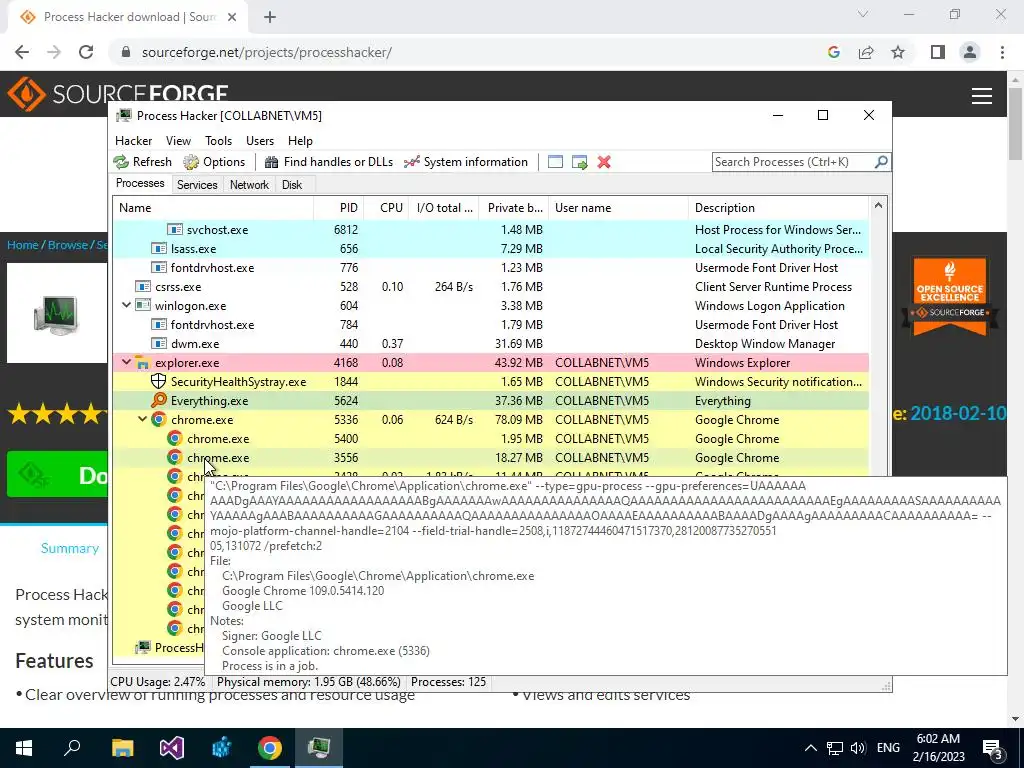Open SourceForge hamburger menu
This screenshot has width=1024, height=768.
(982, 96)
